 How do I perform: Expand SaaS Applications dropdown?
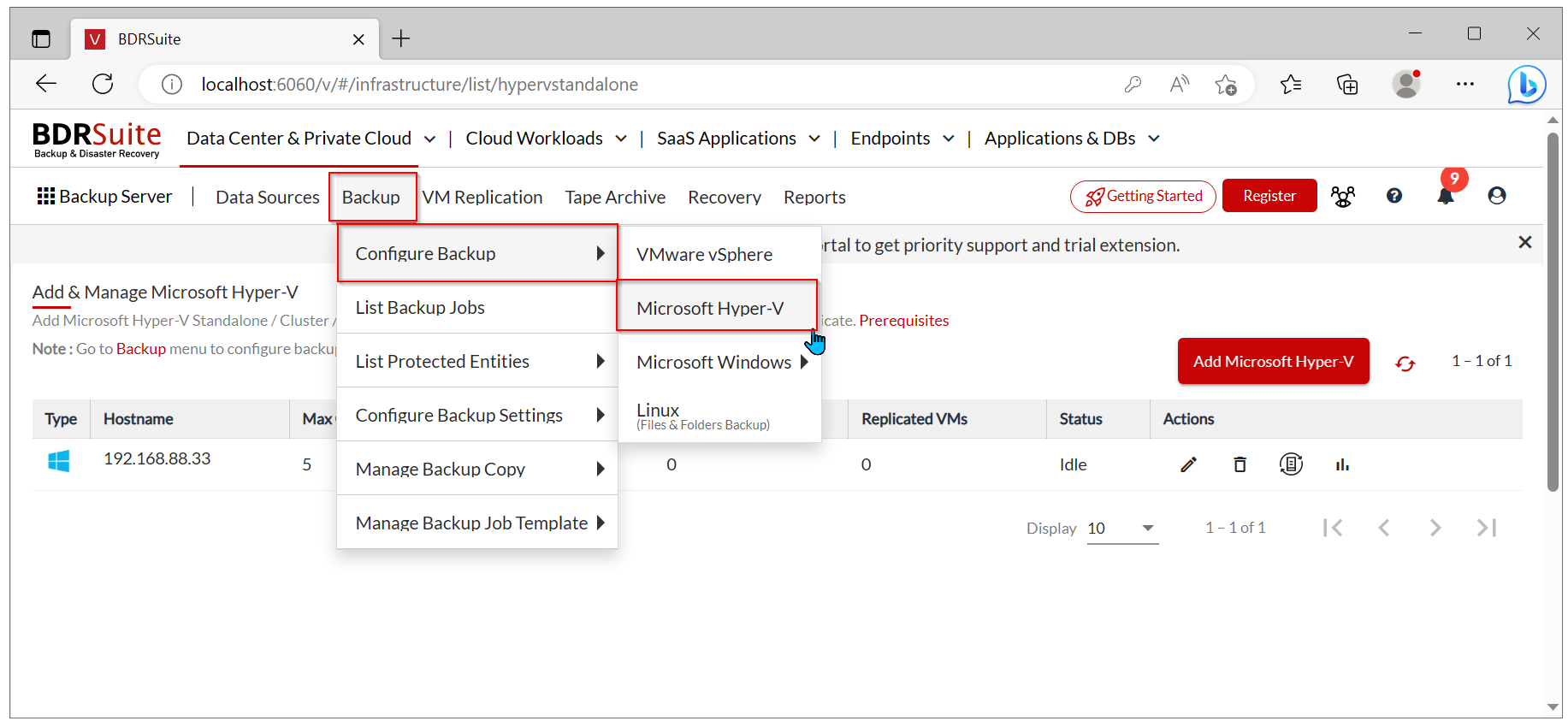(x=814, y=139)
